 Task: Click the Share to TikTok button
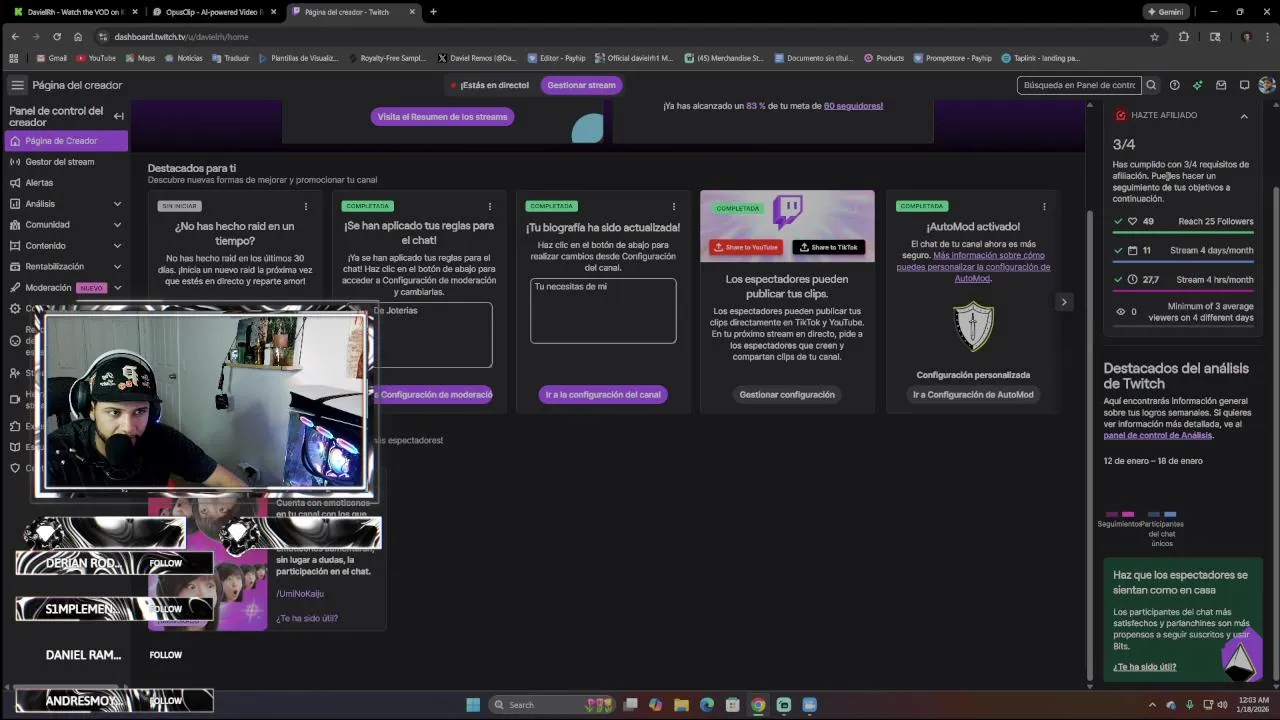829,247
